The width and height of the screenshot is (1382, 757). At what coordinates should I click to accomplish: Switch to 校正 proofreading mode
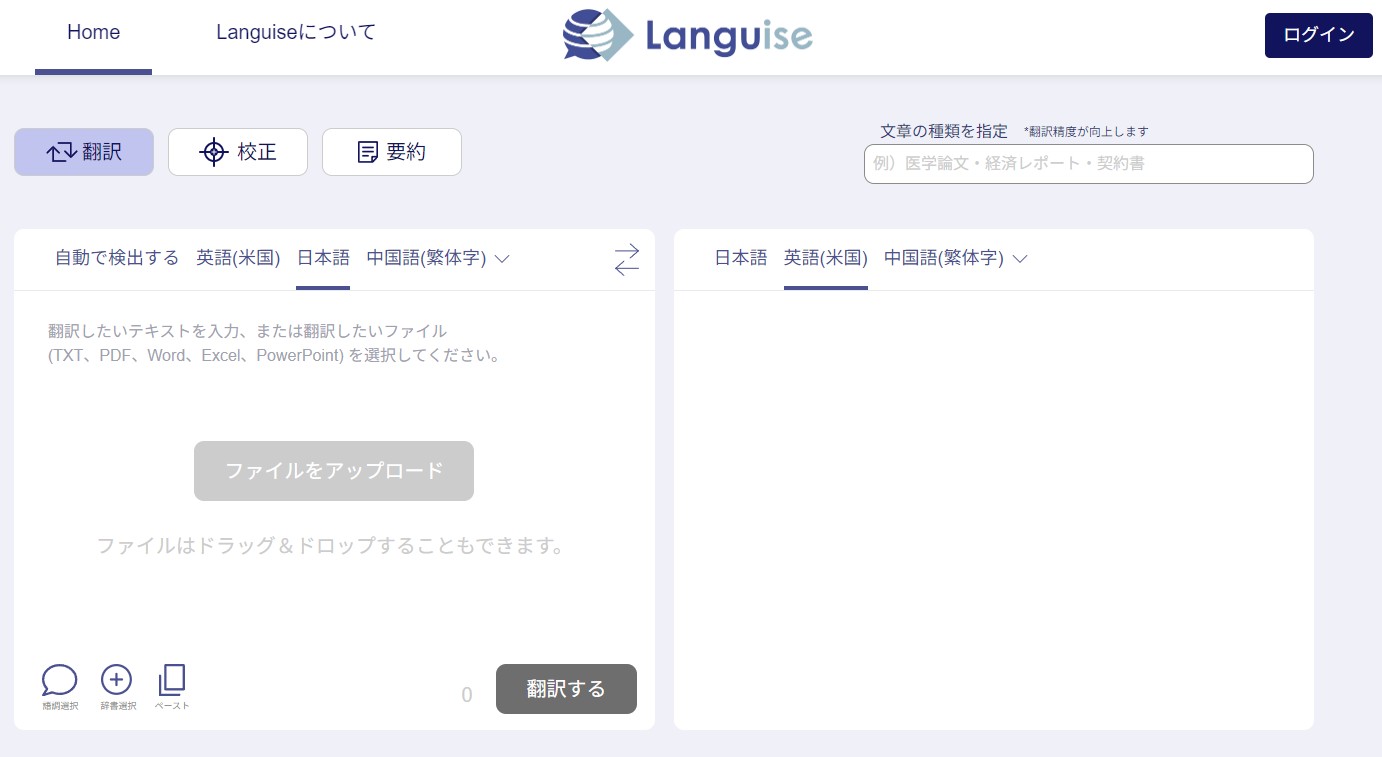[x=238, y=152]
